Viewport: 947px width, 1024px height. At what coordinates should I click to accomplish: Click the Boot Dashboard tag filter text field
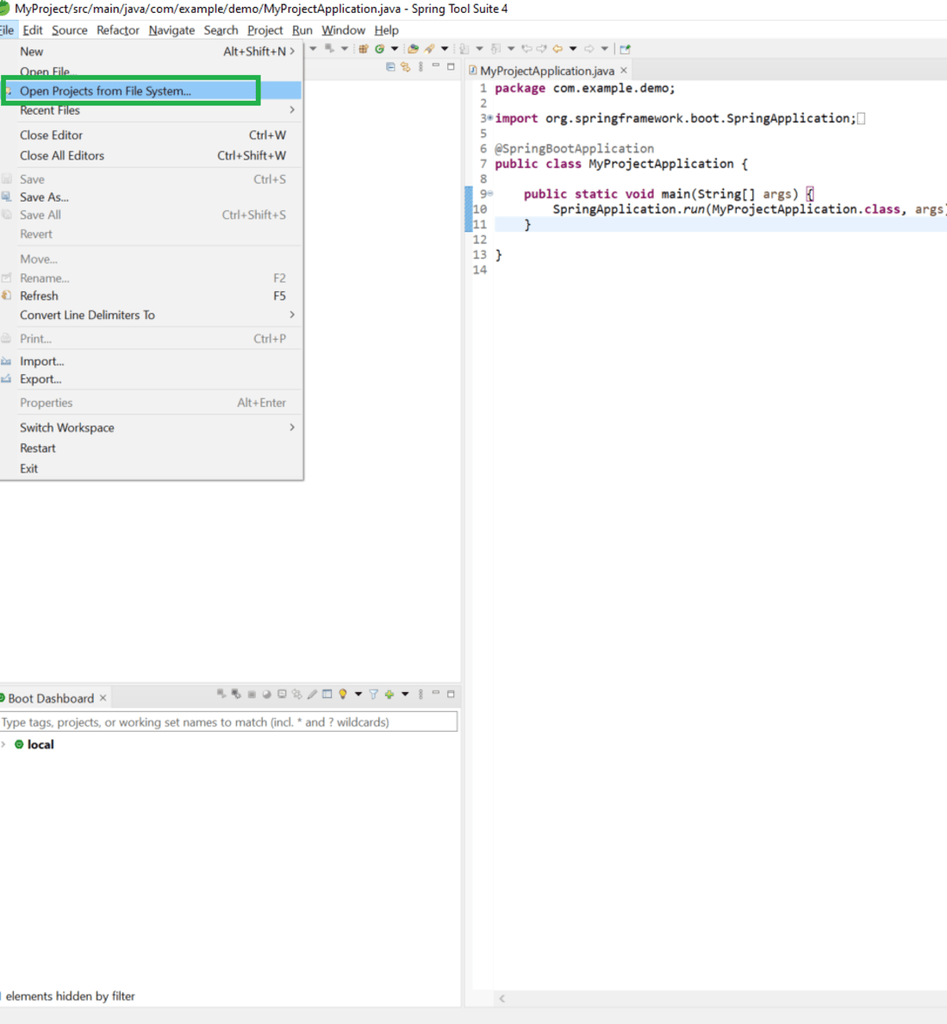coord(229,722)
